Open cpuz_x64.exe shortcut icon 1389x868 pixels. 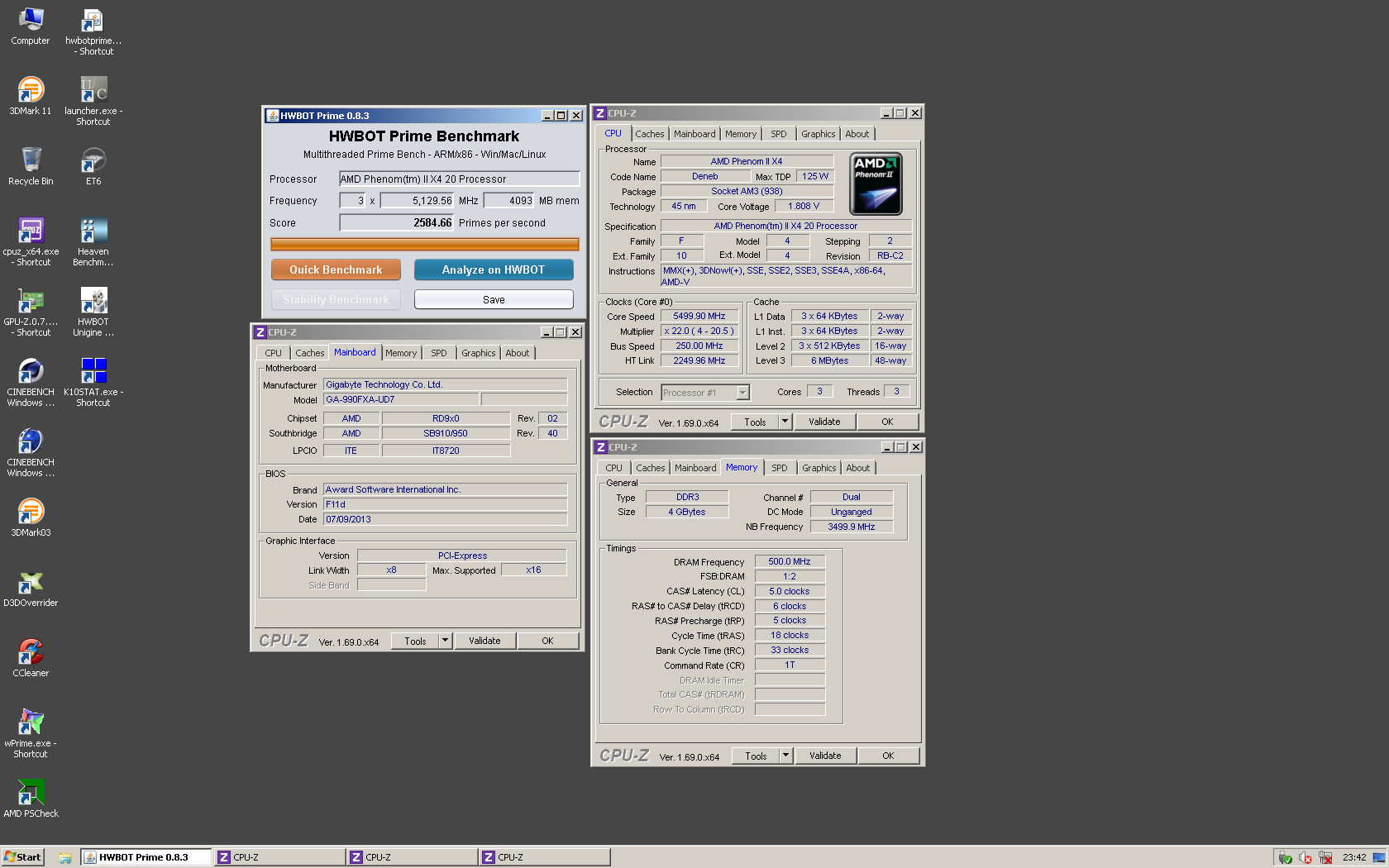(x=31, y=242)
